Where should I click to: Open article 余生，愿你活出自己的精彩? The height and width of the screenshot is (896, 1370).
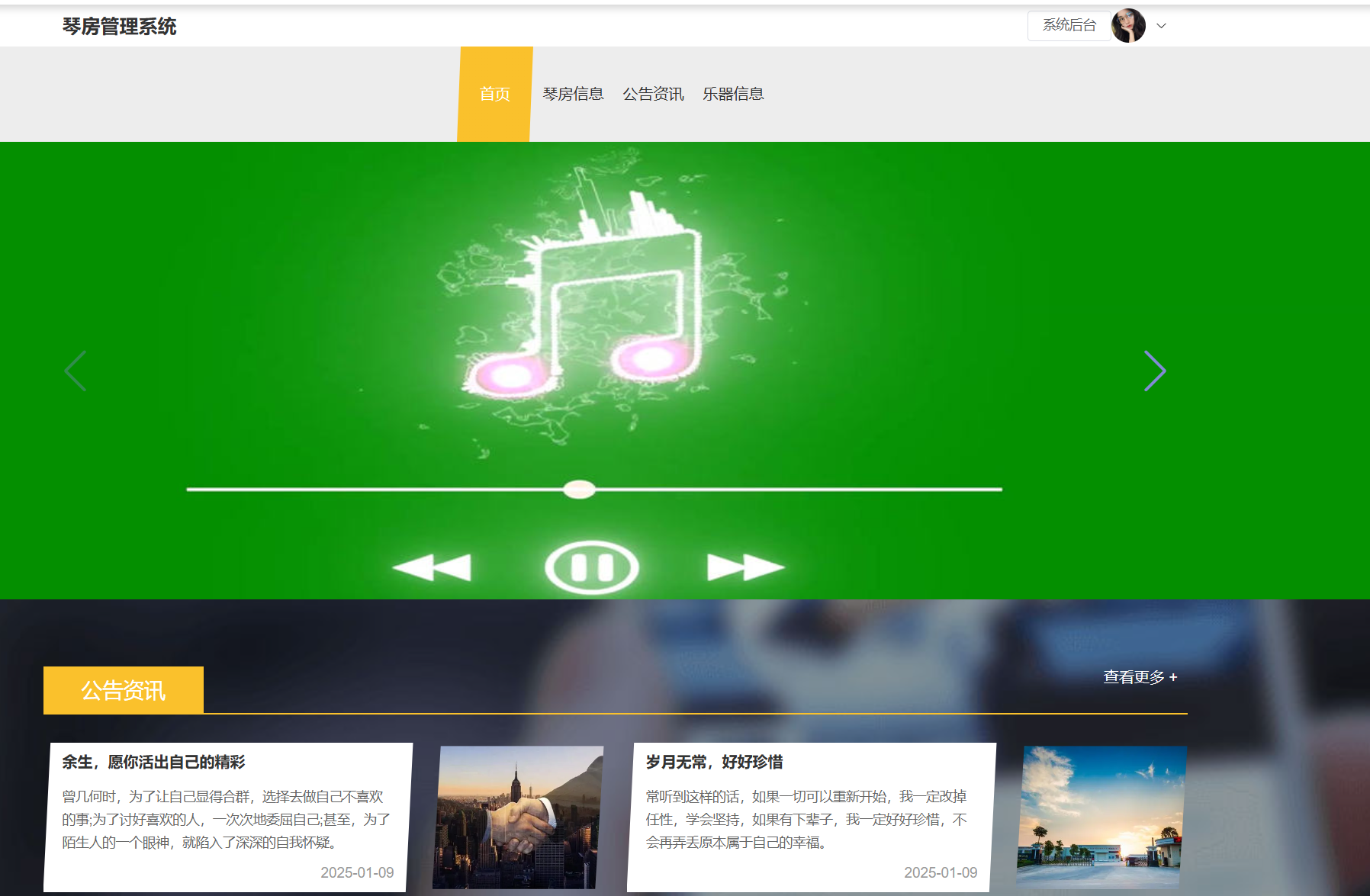coord(153,762)
